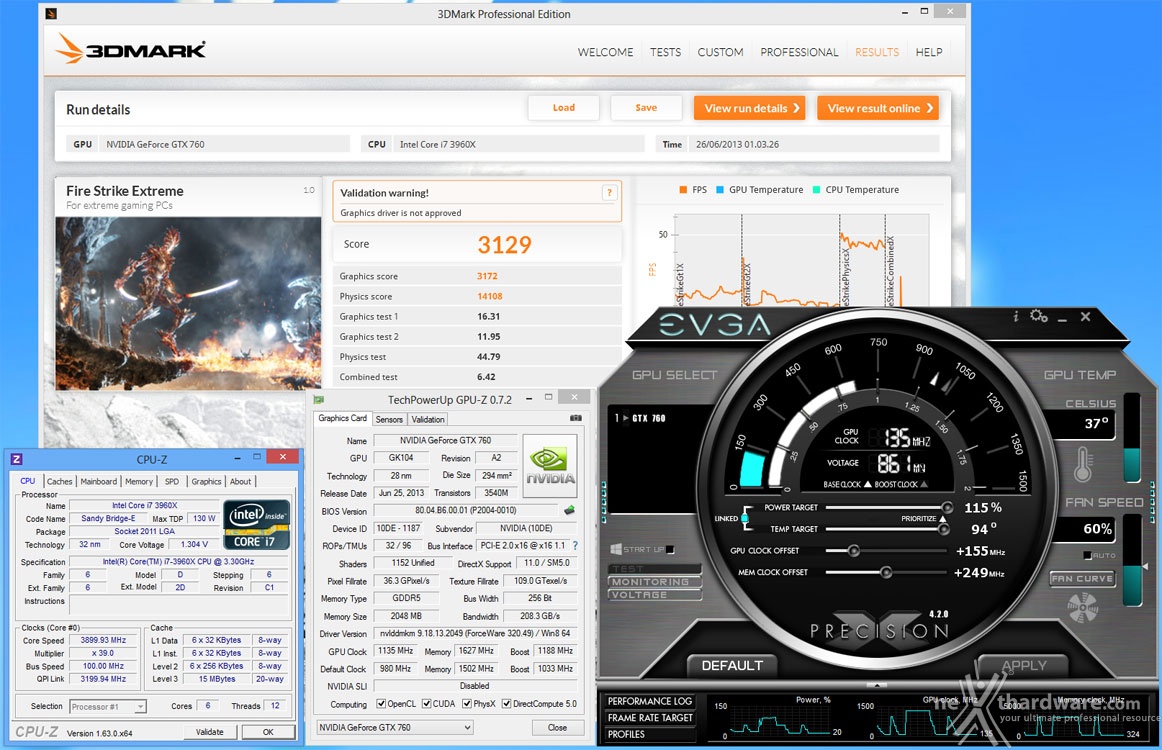The width and height of the screenshot is (1162, 750).
Task: Click the Intel Core i7 logo in CPU-Z
Action: [256, 525]
